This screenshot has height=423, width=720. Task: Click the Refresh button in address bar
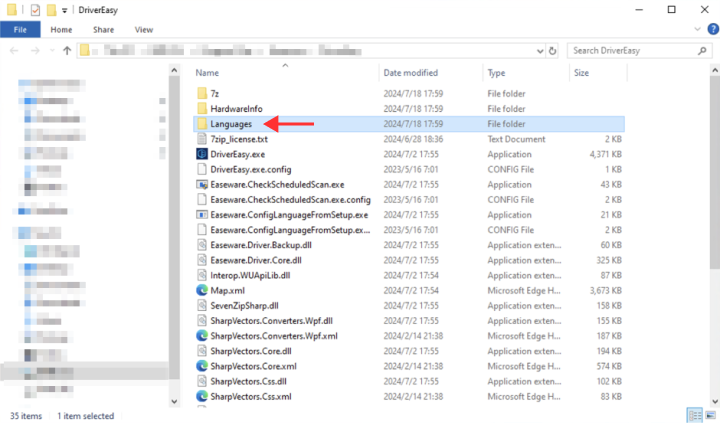(553, 50)
